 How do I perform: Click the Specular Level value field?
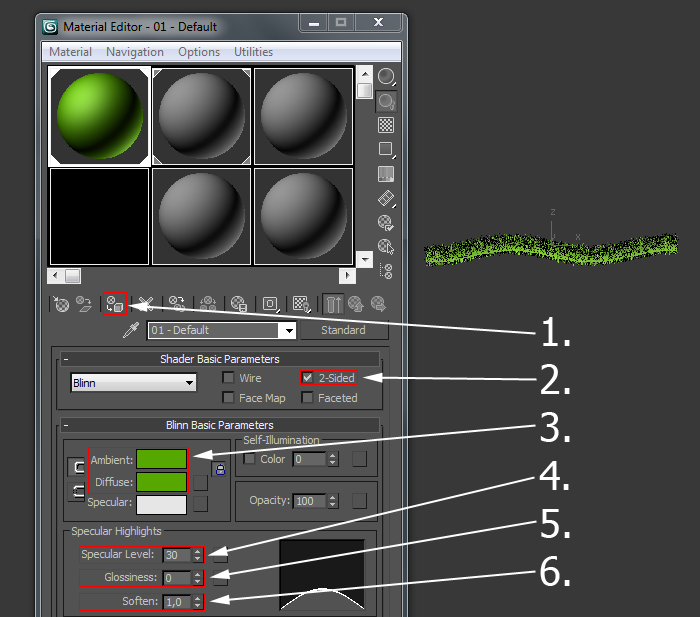pyautogui.click(x=178, y=555)
